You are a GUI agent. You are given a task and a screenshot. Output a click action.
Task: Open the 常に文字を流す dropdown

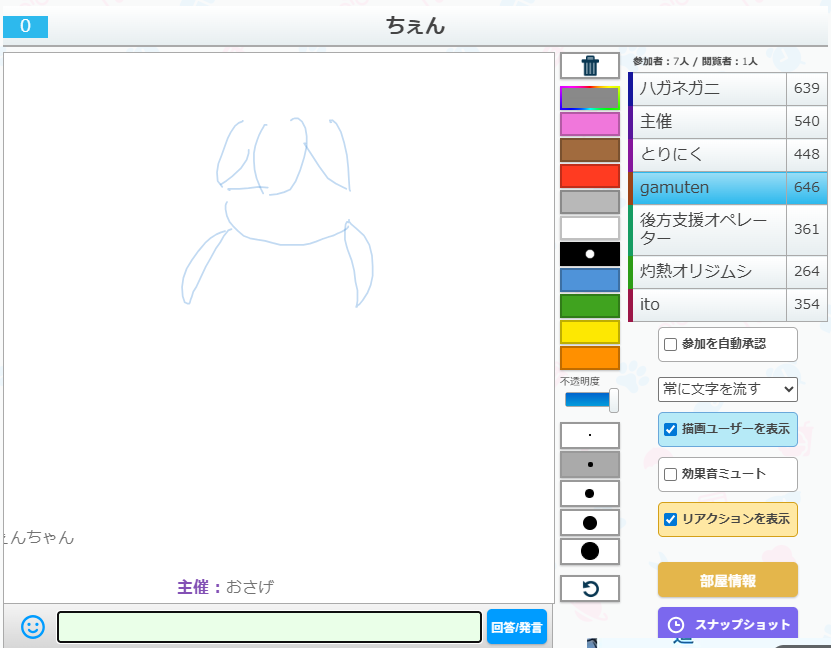tap(727, 389)
